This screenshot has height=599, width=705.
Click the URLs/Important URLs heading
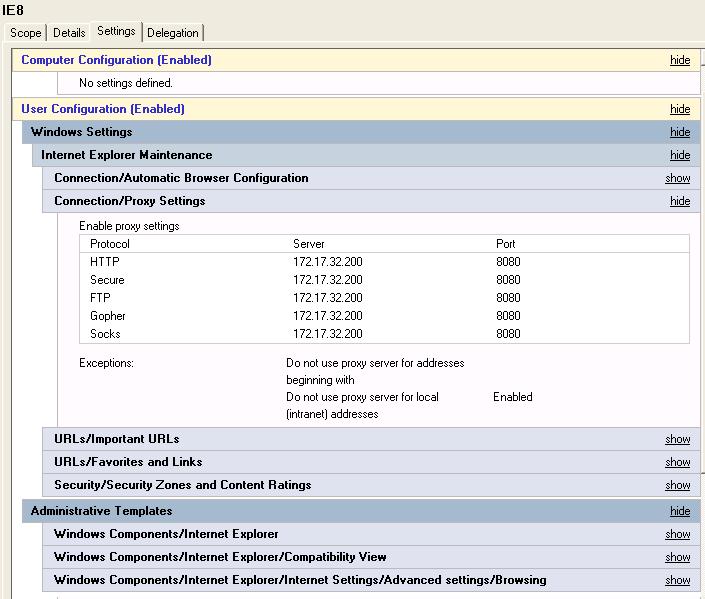[x=116, y=439]
